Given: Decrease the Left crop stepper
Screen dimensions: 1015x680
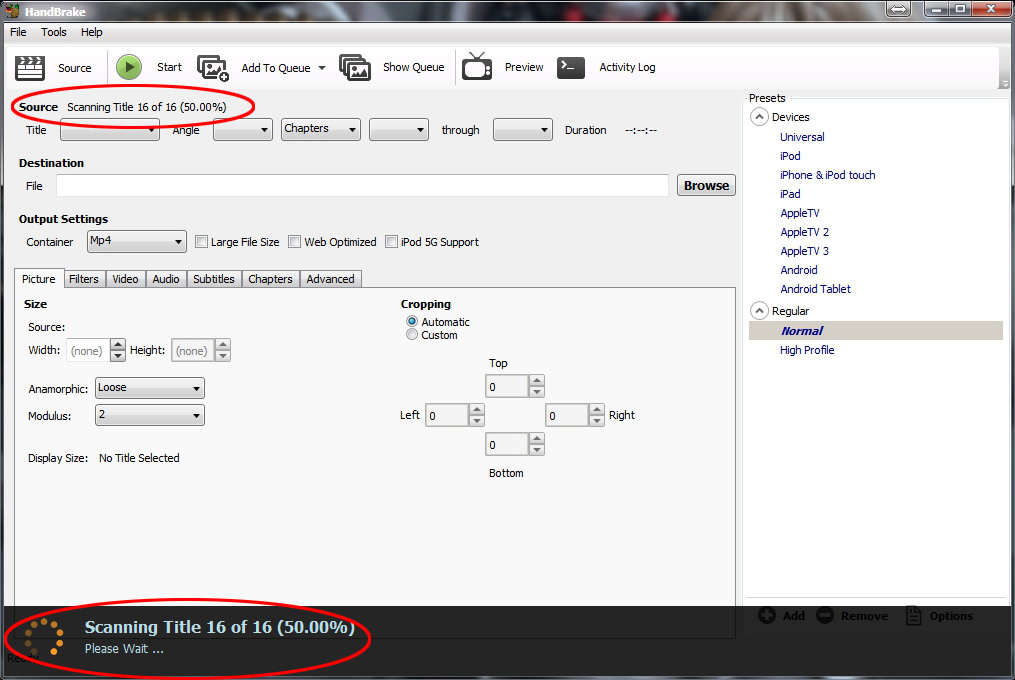Looking at the screenshot, I should 476,420.
